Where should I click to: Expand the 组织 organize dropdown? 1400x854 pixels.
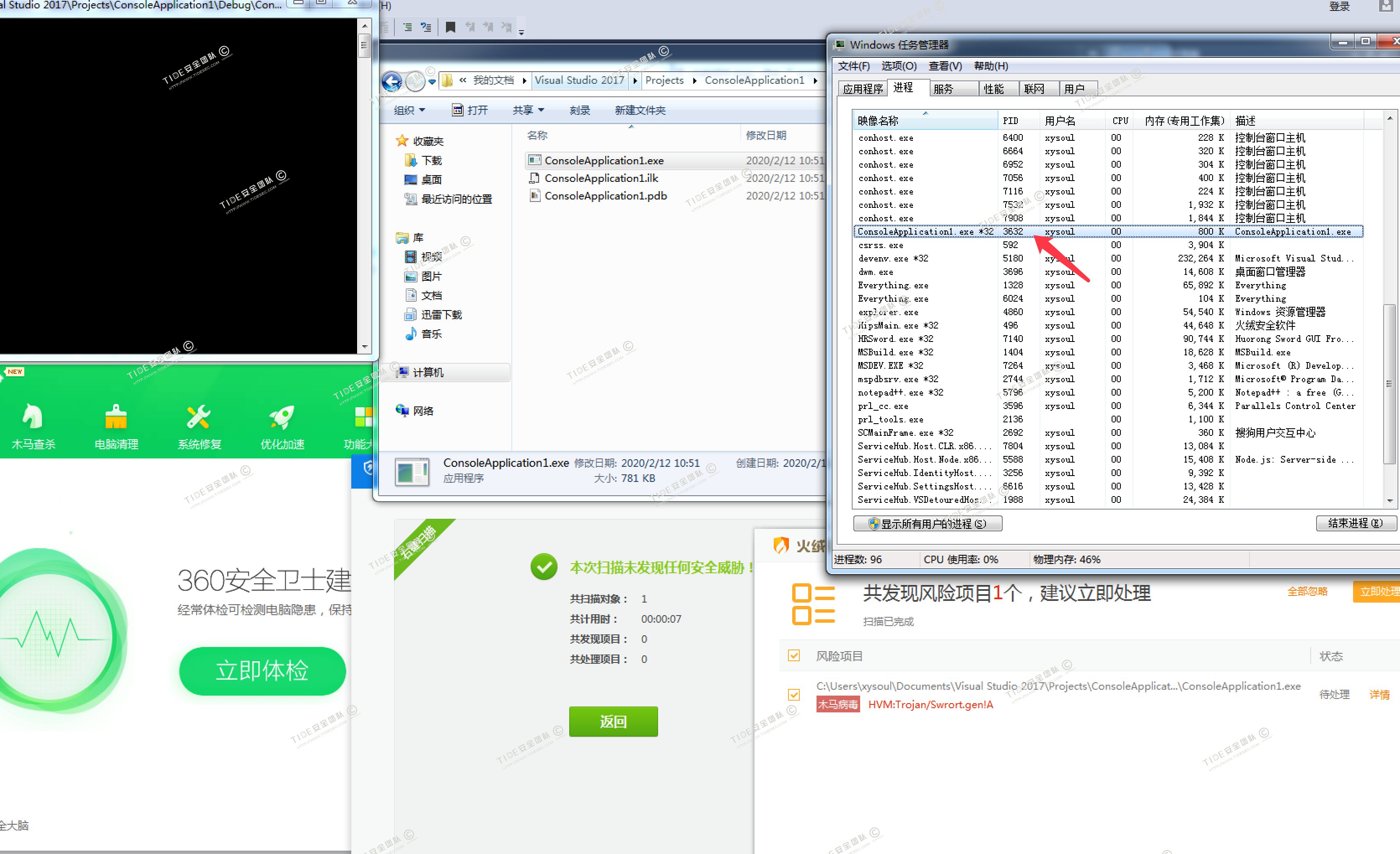pyautogui.click(x=409, y=110)
